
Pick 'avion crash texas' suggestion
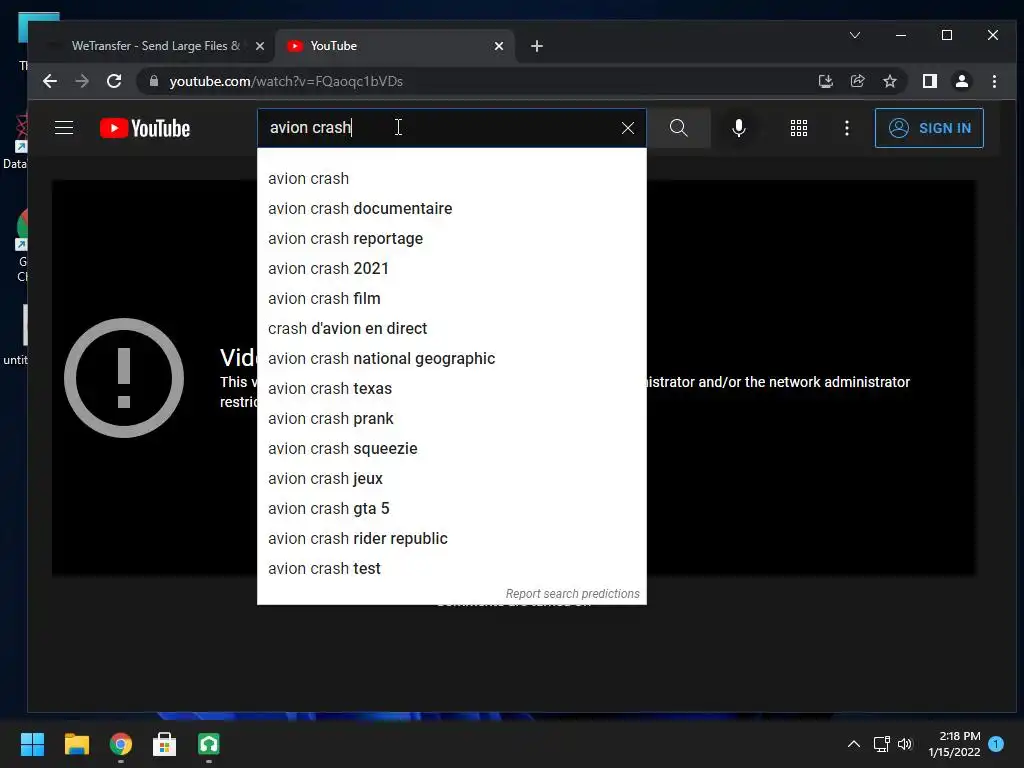coord(452,389)
